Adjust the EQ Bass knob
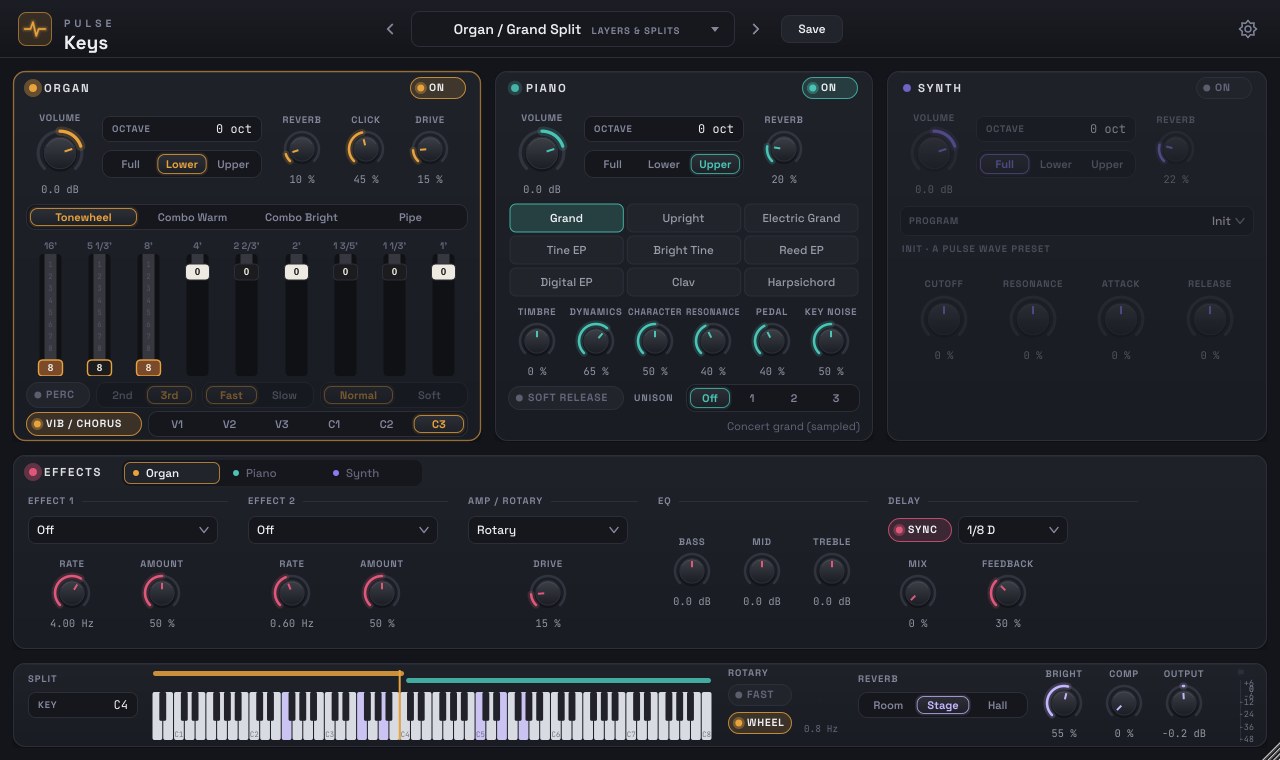Image resolution: width=1280 pixels, height=760 pixels. click(x=691, y=571)
